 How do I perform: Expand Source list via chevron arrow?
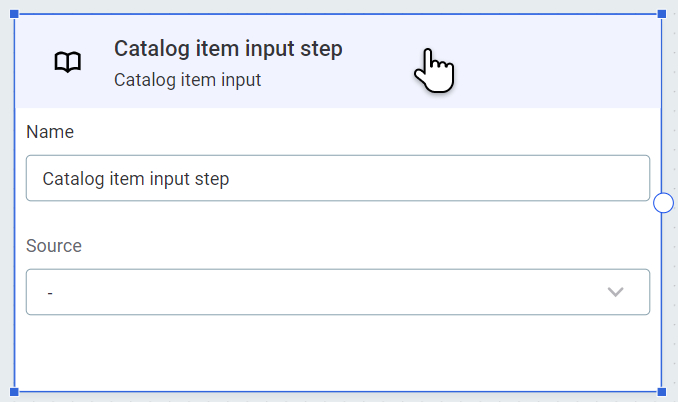616,292
